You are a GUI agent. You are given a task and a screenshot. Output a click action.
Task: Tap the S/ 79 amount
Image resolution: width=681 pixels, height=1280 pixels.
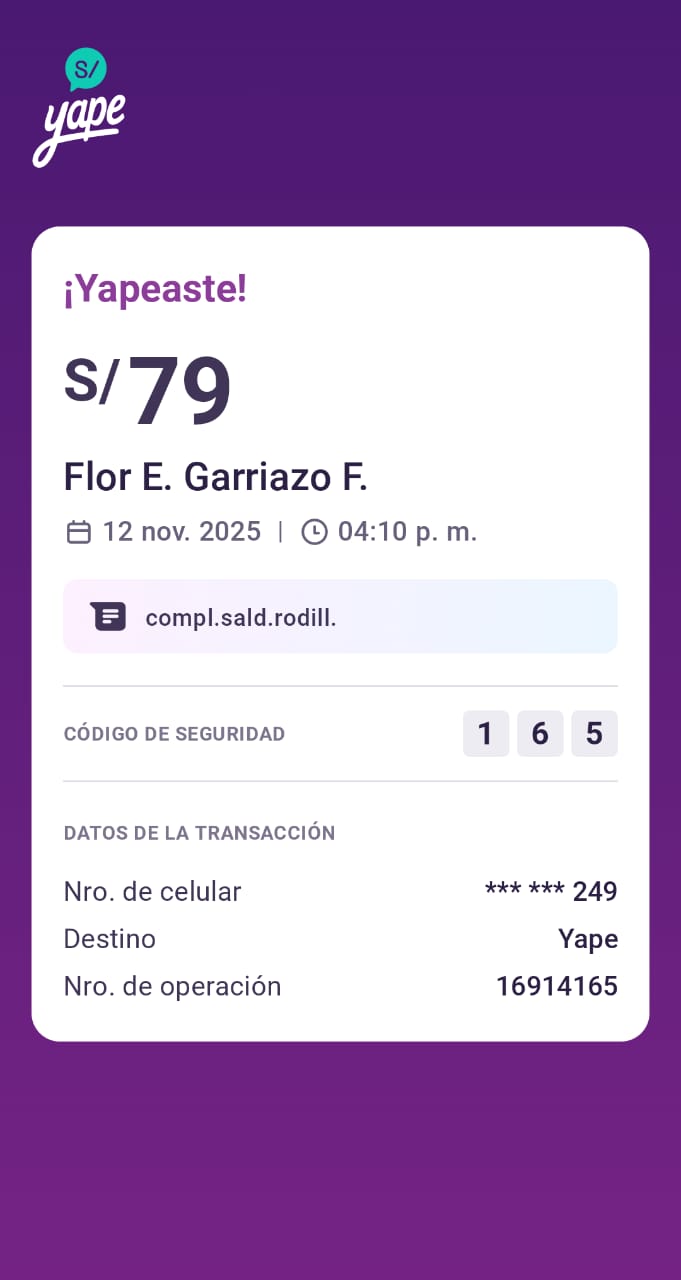click(148, 390)
